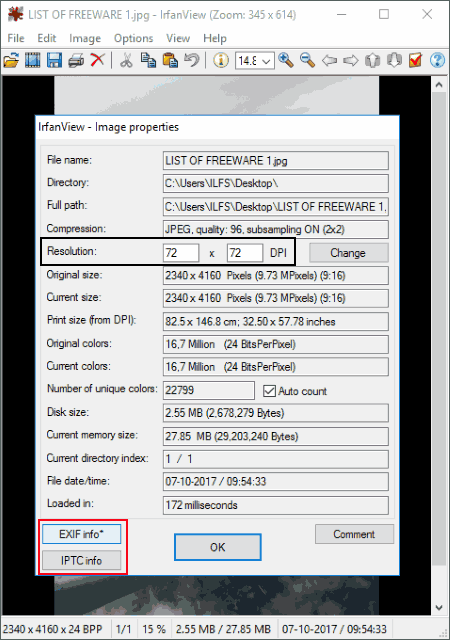450x640 pixels.
Task: Click the vertical DPI resolution field
Action: point(245,253)
